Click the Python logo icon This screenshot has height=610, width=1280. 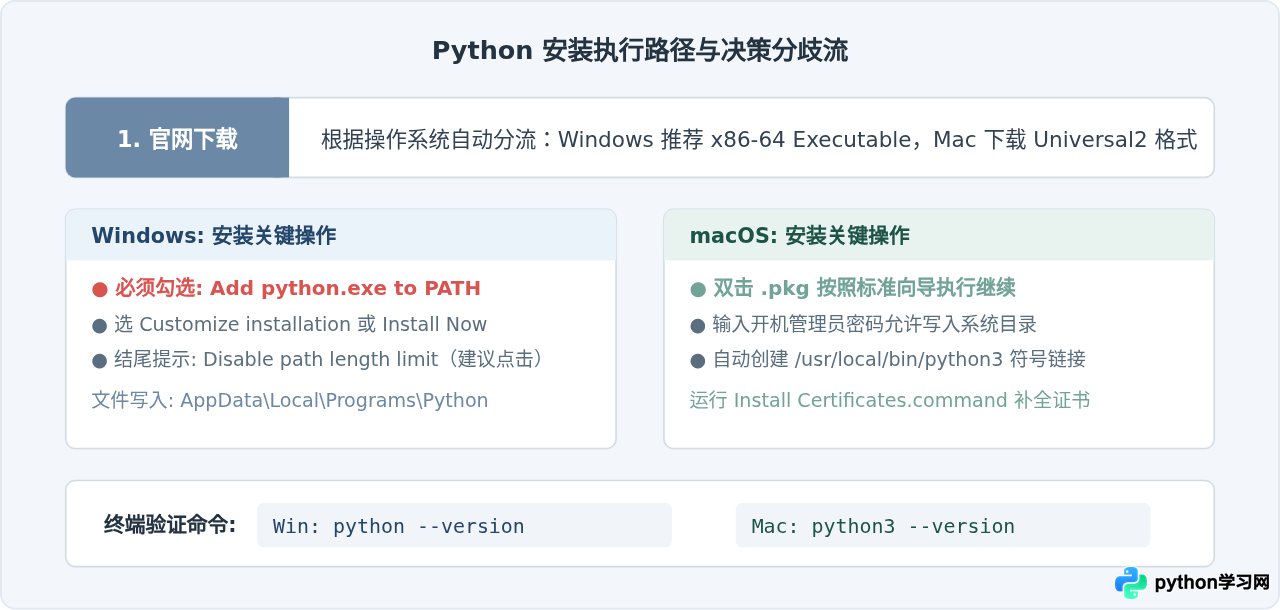(1131, 583)
